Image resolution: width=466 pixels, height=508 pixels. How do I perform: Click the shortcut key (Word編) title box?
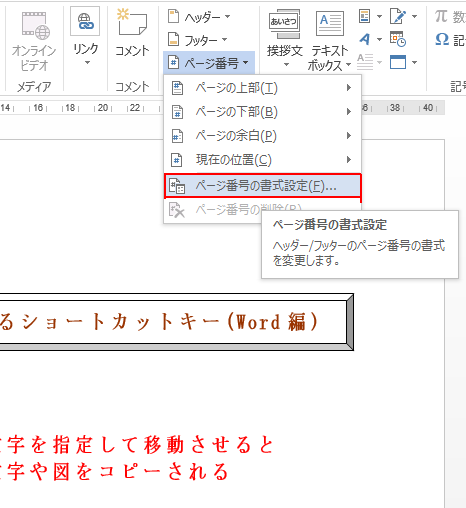176,322
